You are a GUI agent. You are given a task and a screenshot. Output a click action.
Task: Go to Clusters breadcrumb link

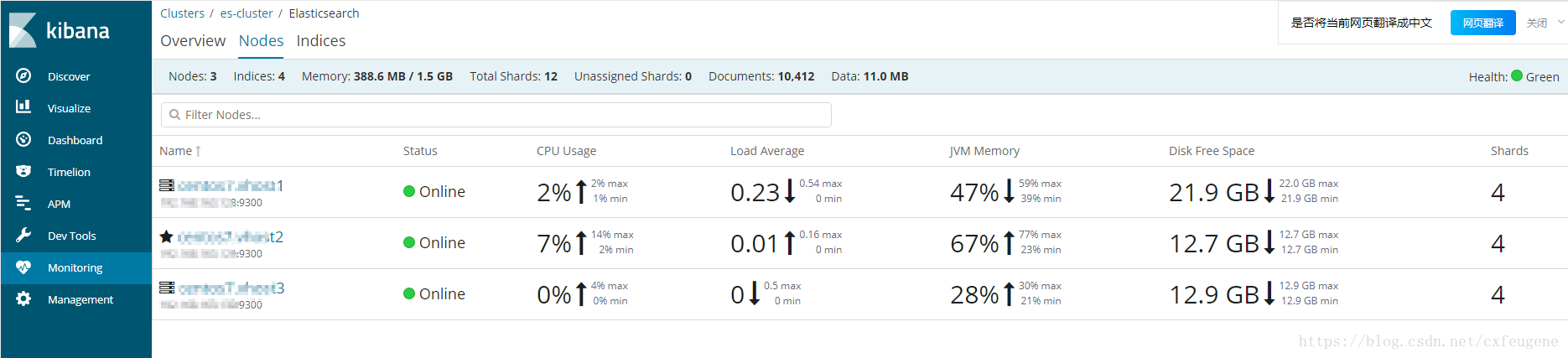point(182,13)
